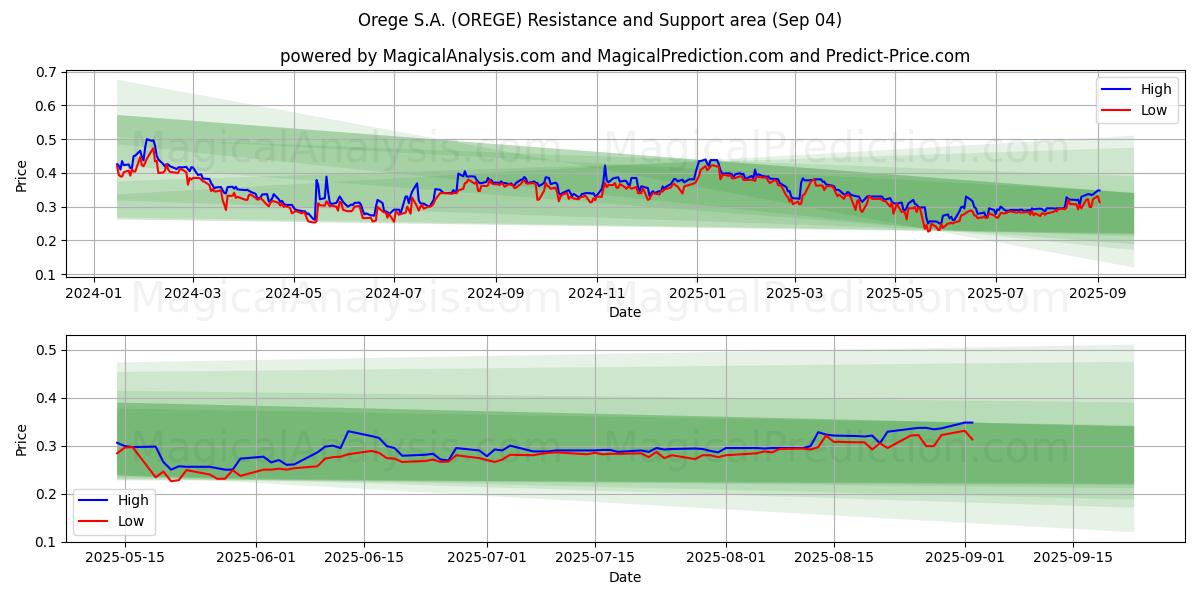This screenshot has width=1200, height=600.
Task: Click the bottom chart x-axis label '2025-09-01'
Action: pyautogui.click(x=965, y=559)
